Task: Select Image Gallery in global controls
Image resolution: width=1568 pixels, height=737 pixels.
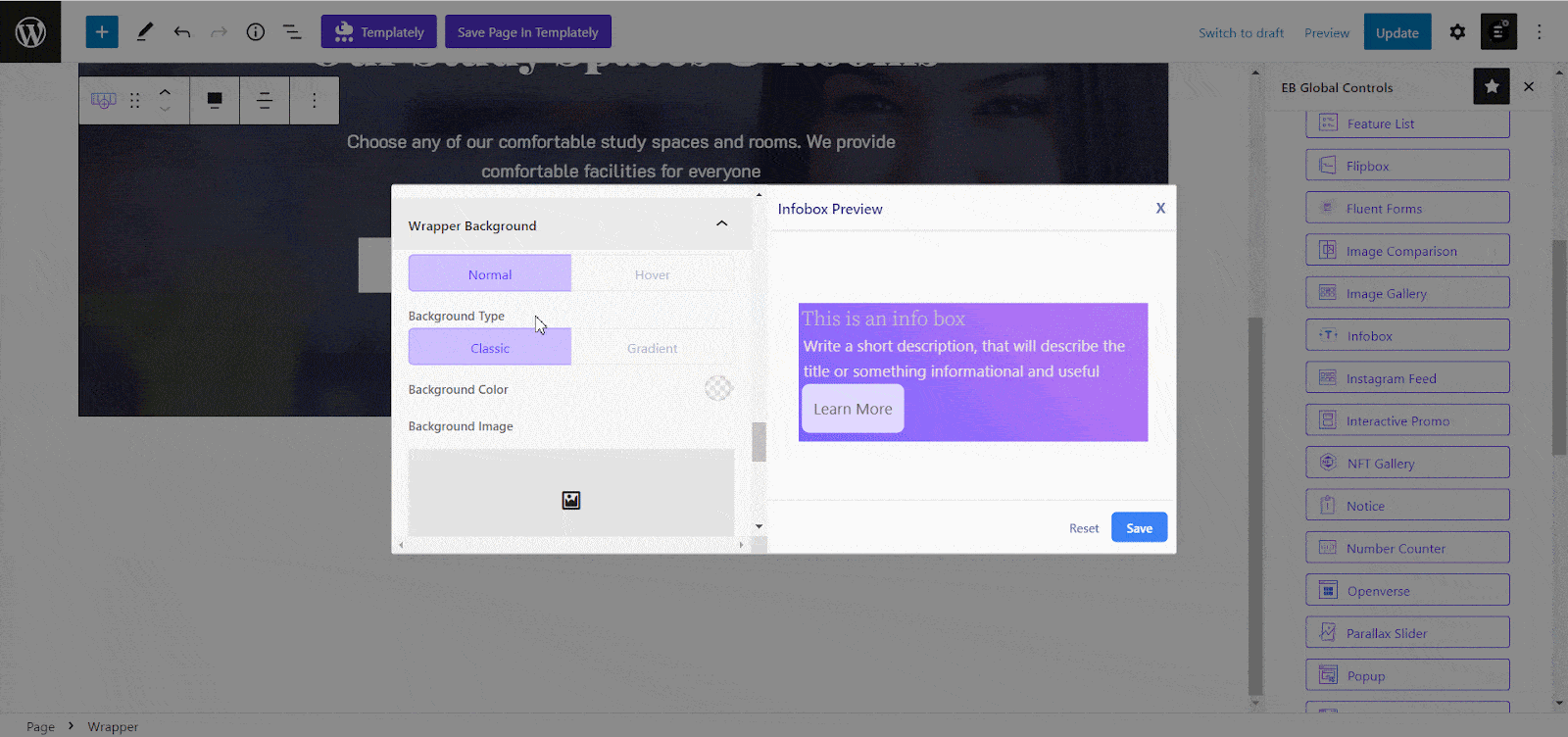Action: [1407, 293]
